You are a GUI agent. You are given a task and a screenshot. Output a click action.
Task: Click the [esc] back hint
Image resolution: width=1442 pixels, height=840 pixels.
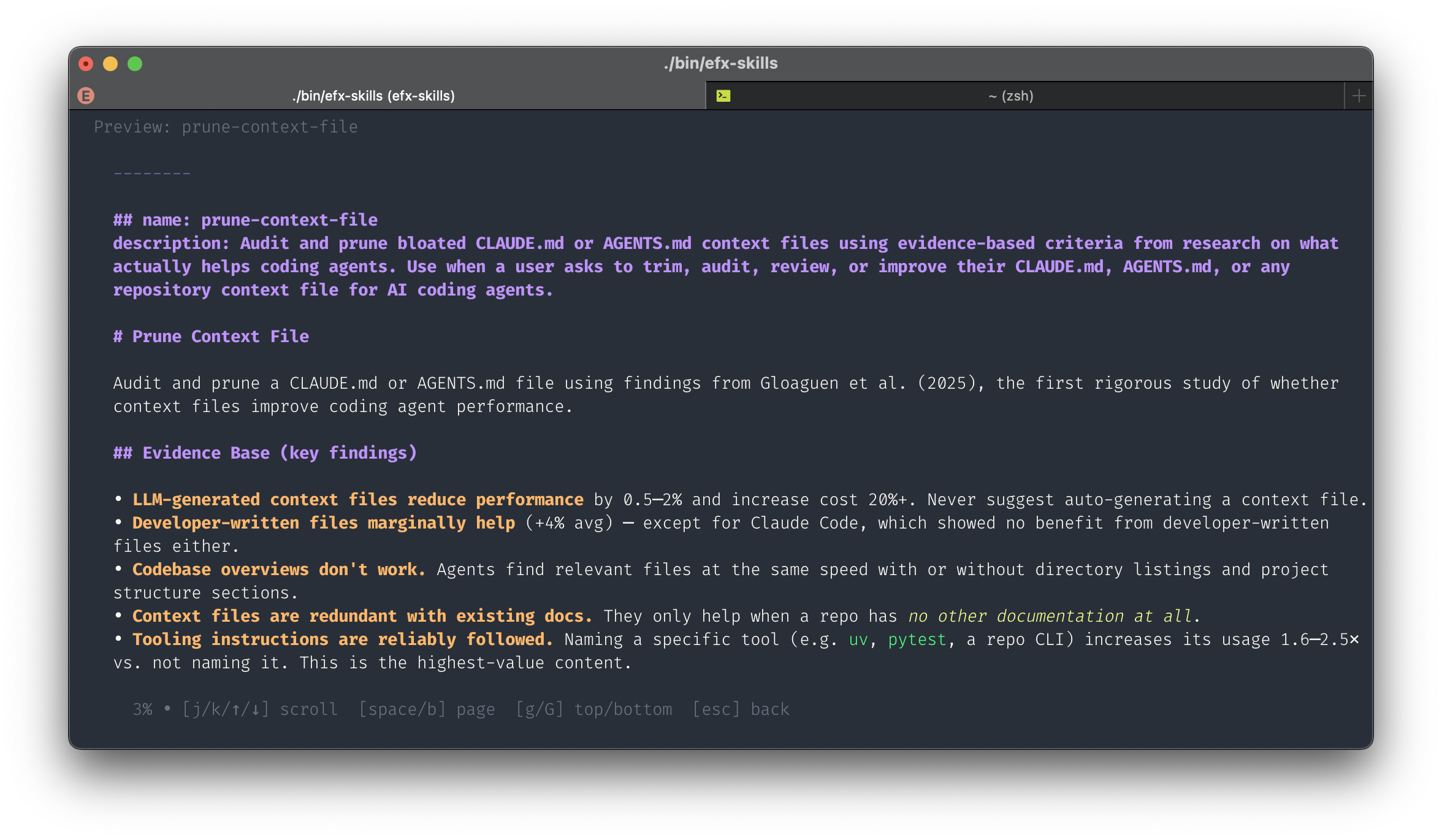pyautogui.click(x=741, y=709)
